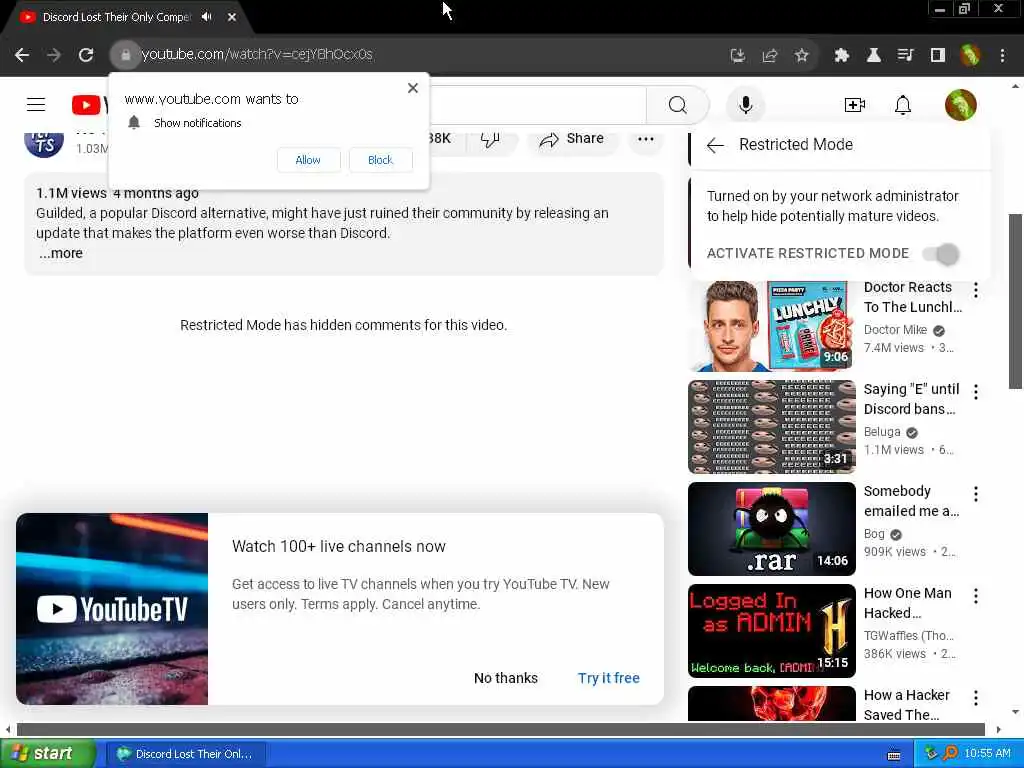Click the 10:55 AM taskbar clock
This screenshot has height=768, width=1024.
987,754
